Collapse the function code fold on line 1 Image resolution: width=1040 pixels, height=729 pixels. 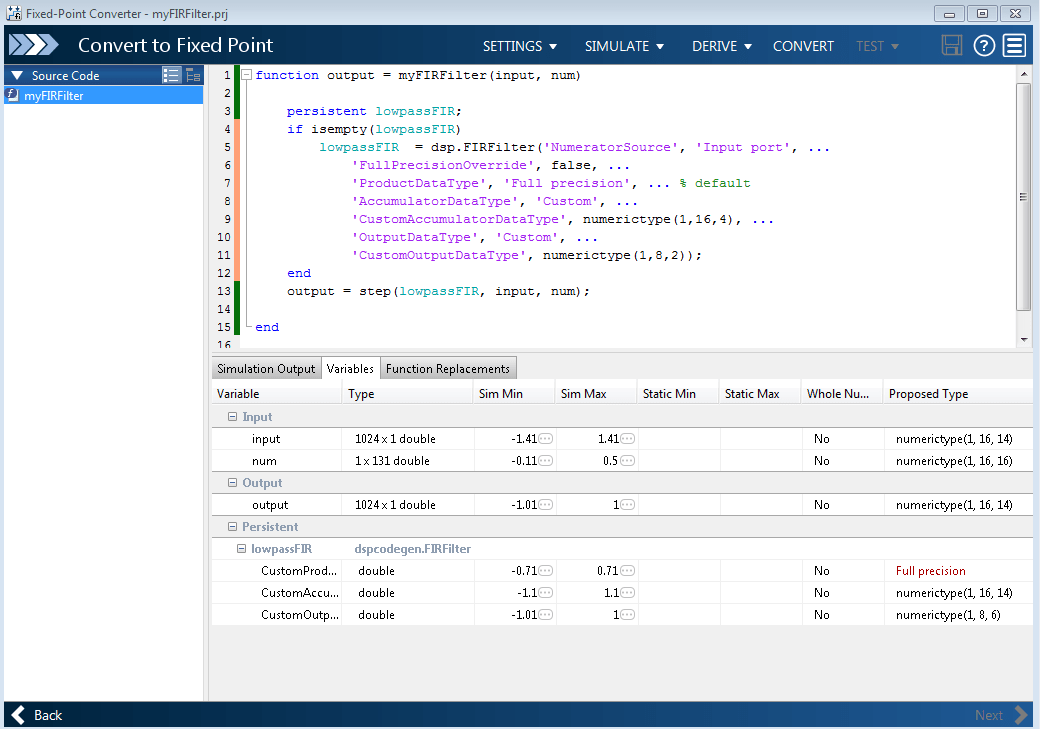tap(247, 75)
